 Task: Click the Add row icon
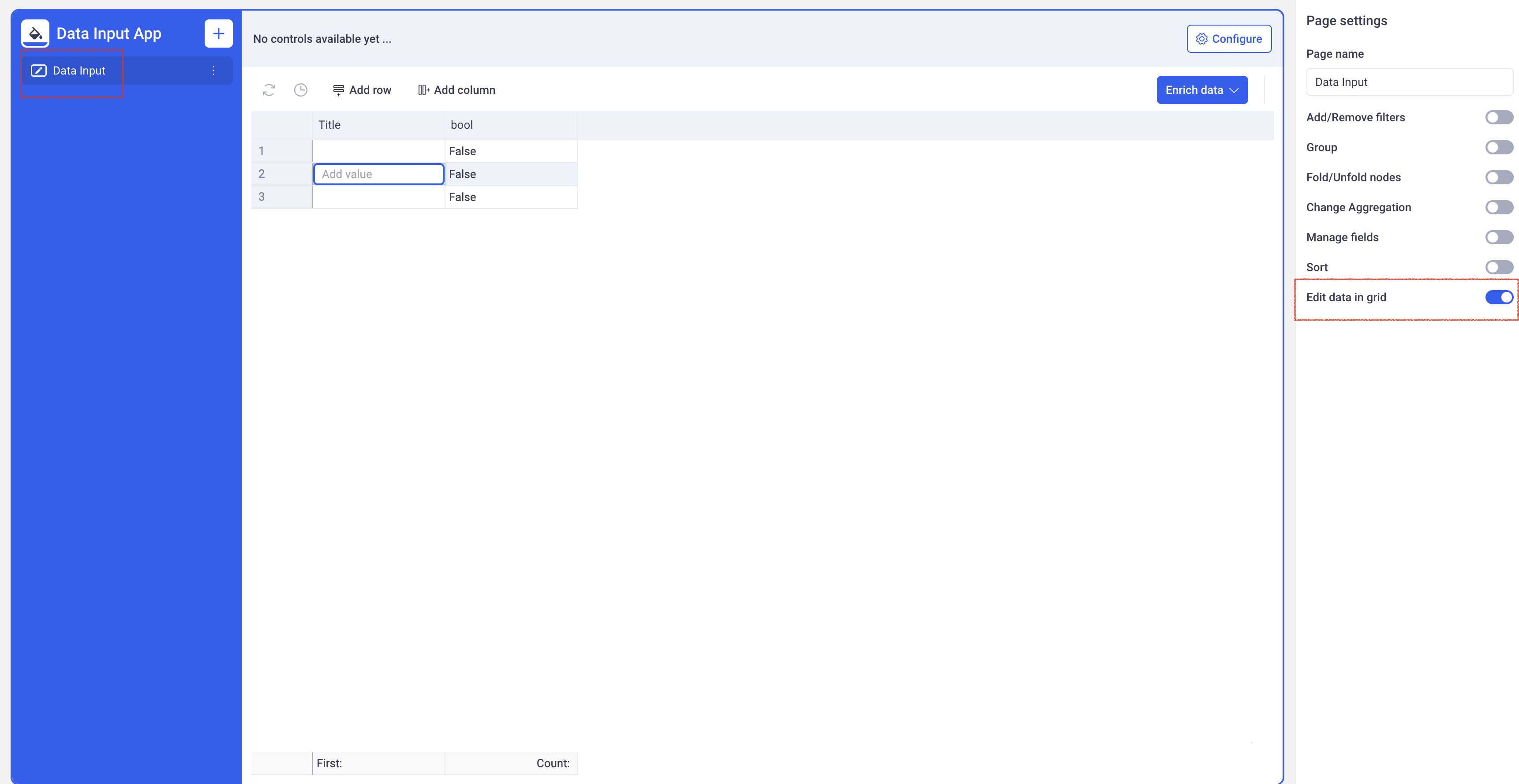(x=338, y=90)
